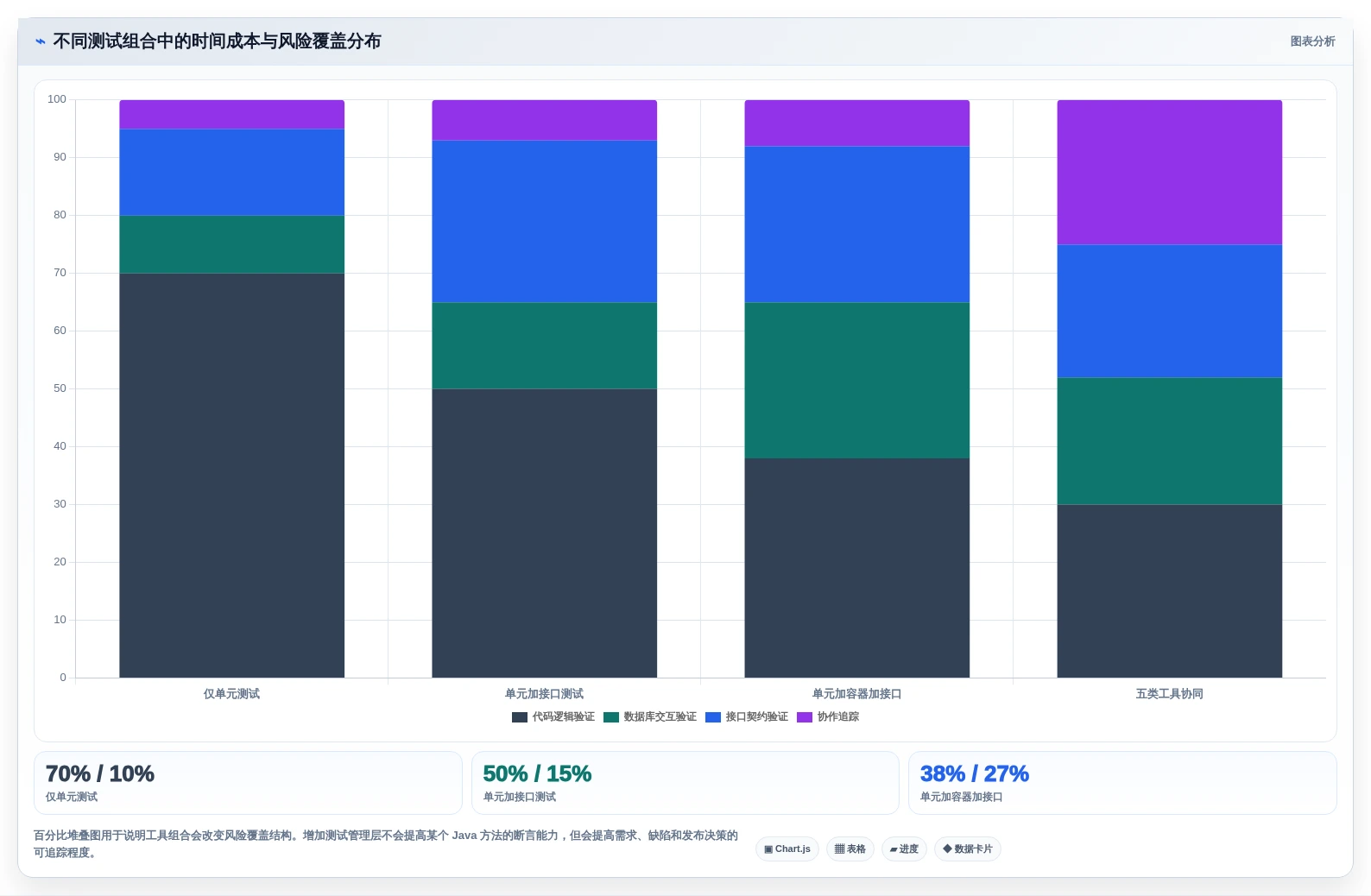
Task: Click the purple segment of 仅单元测试 bar
Action: click(232, 115)
